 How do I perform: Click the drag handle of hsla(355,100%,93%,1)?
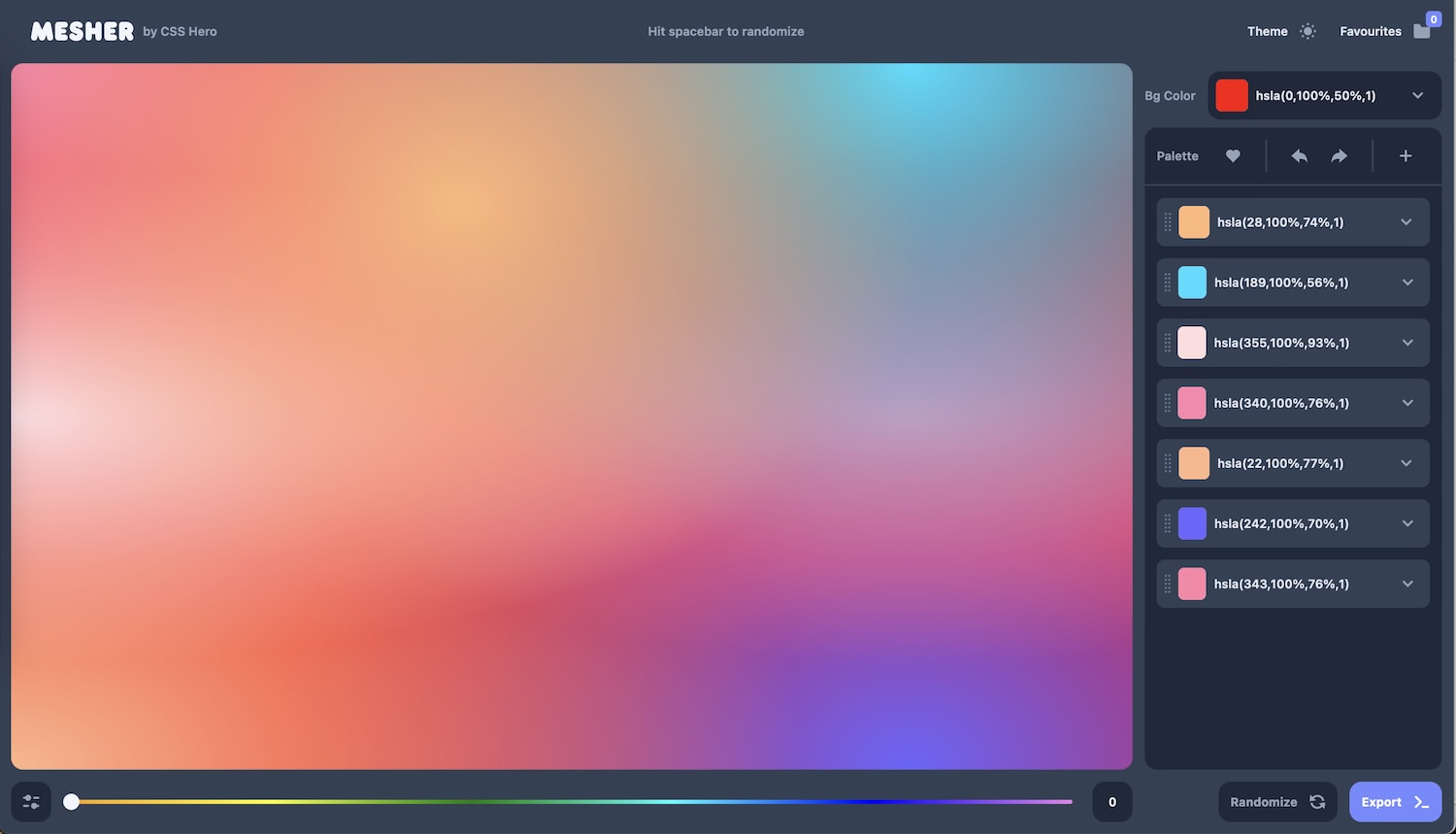[x=1168, y=343]
